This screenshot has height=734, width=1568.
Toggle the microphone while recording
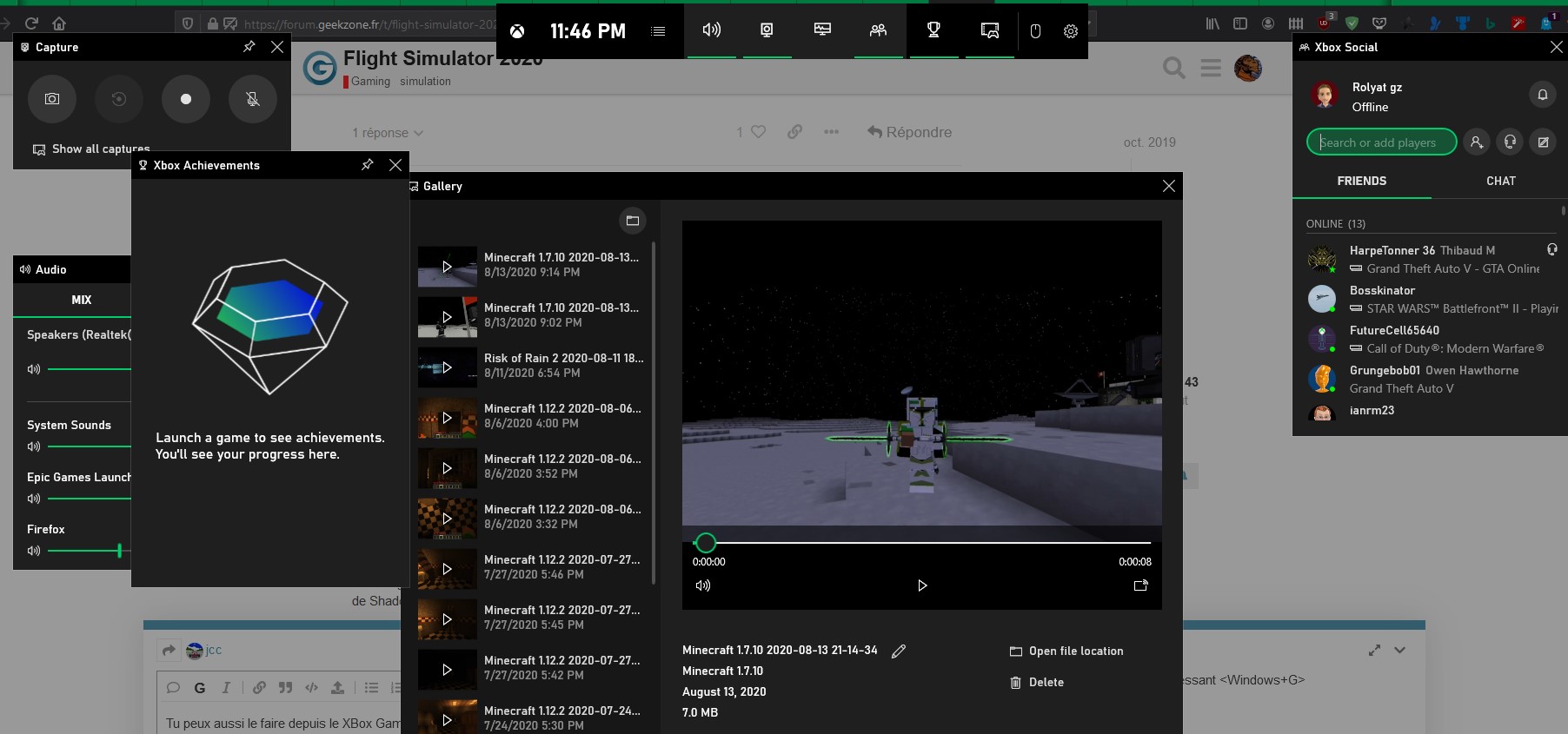point(253,99)
